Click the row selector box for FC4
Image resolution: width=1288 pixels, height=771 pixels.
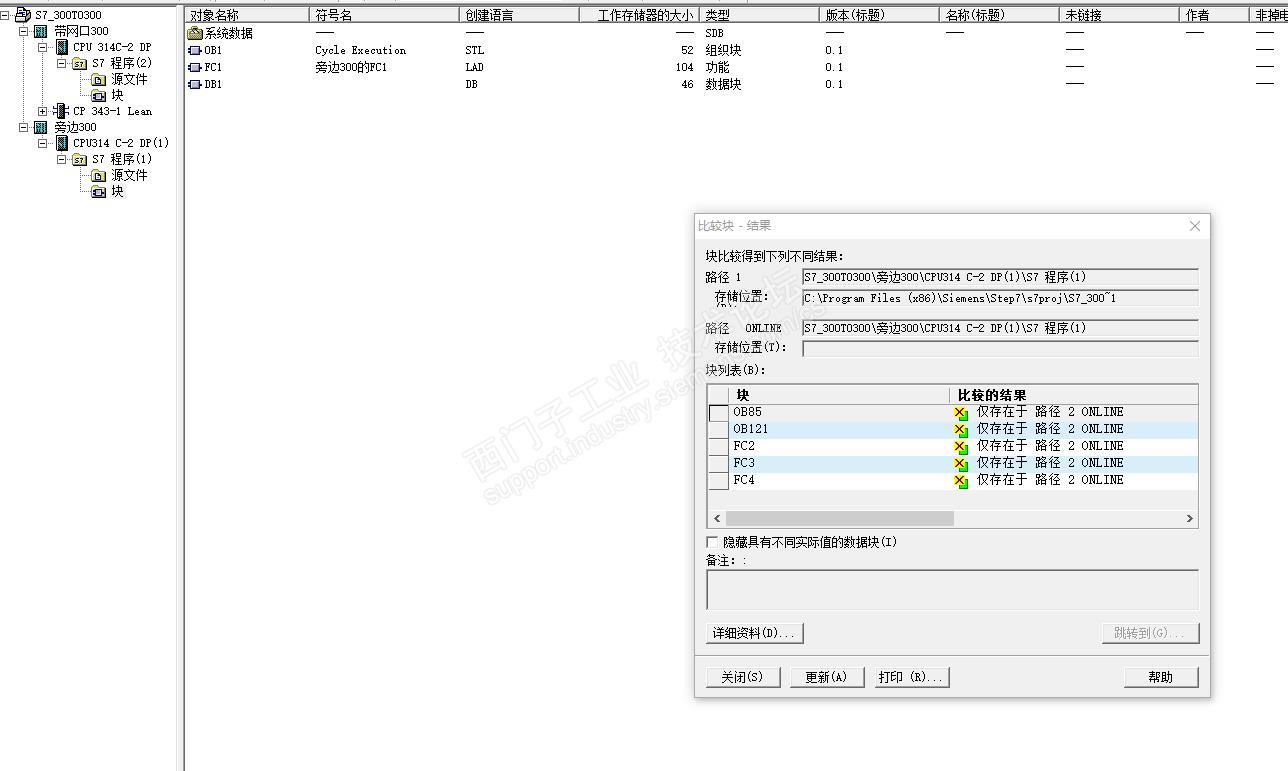(x=718, y=480)
